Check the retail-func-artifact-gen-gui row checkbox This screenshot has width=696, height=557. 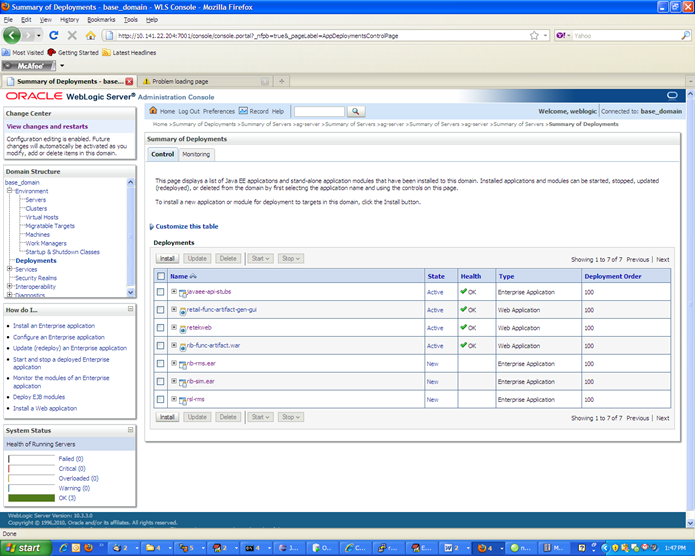161,310
